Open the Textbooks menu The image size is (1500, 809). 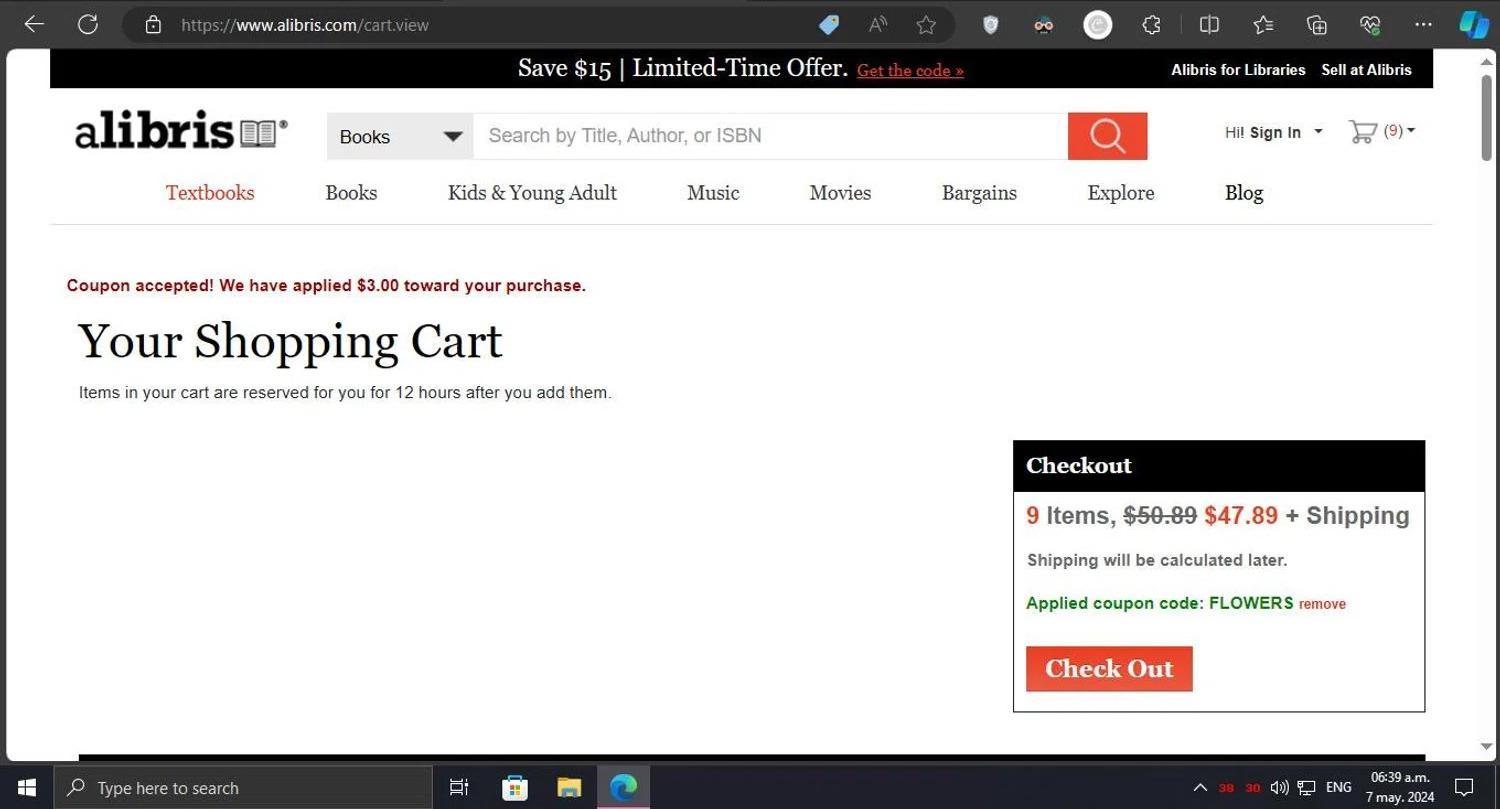(x=210, y=193)
